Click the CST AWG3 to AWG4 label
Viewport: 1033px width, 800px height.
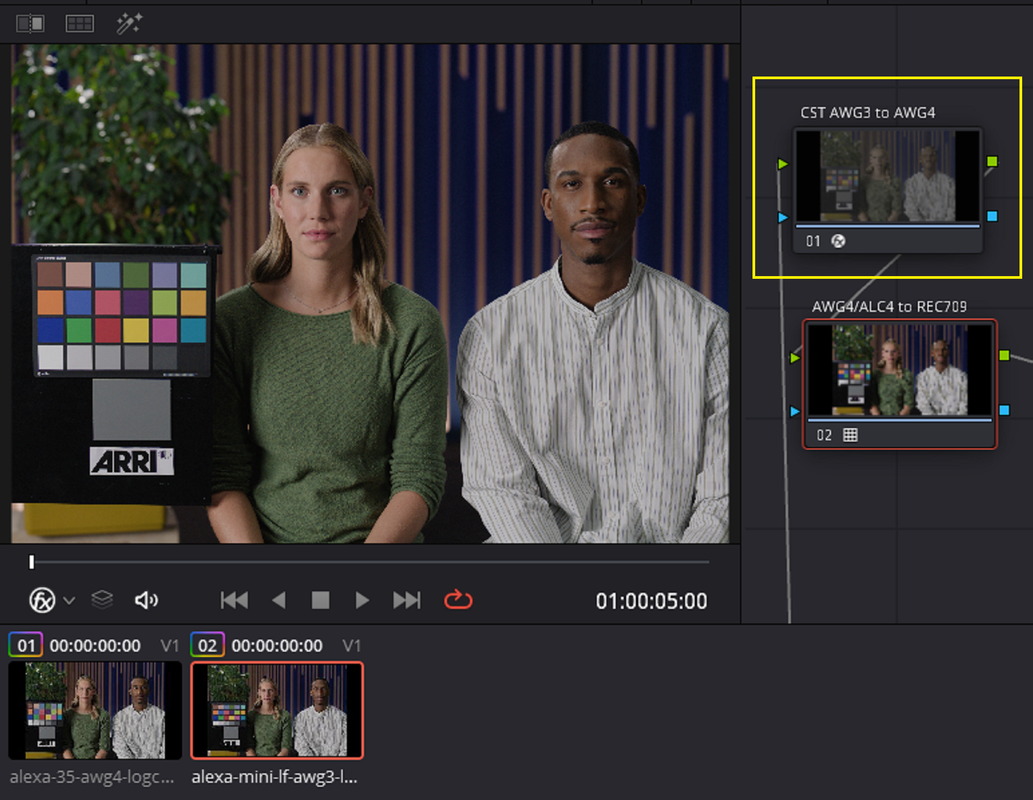pos(868,113)
